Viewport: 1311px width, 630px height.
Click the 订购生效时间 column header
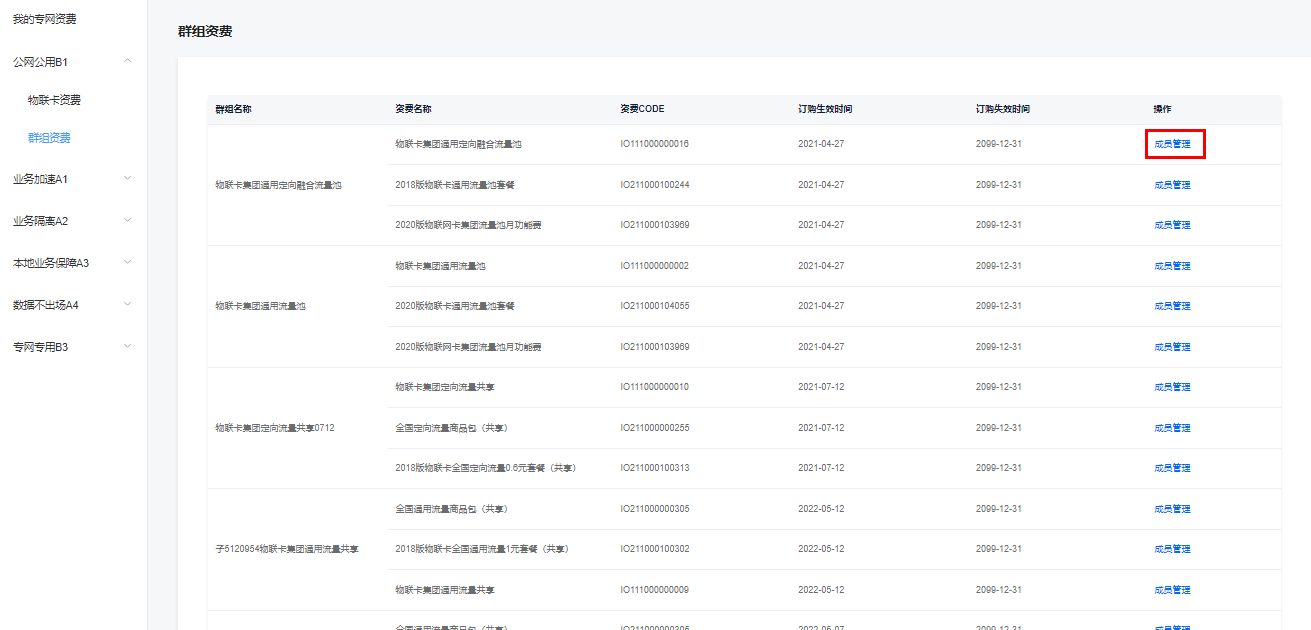click(825, 109)
